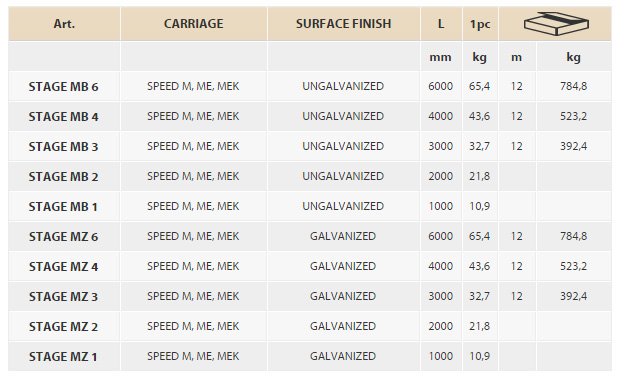This screenshot has height=377, width=626.
Task: Click the Art. column header
Action: point(64,24)
